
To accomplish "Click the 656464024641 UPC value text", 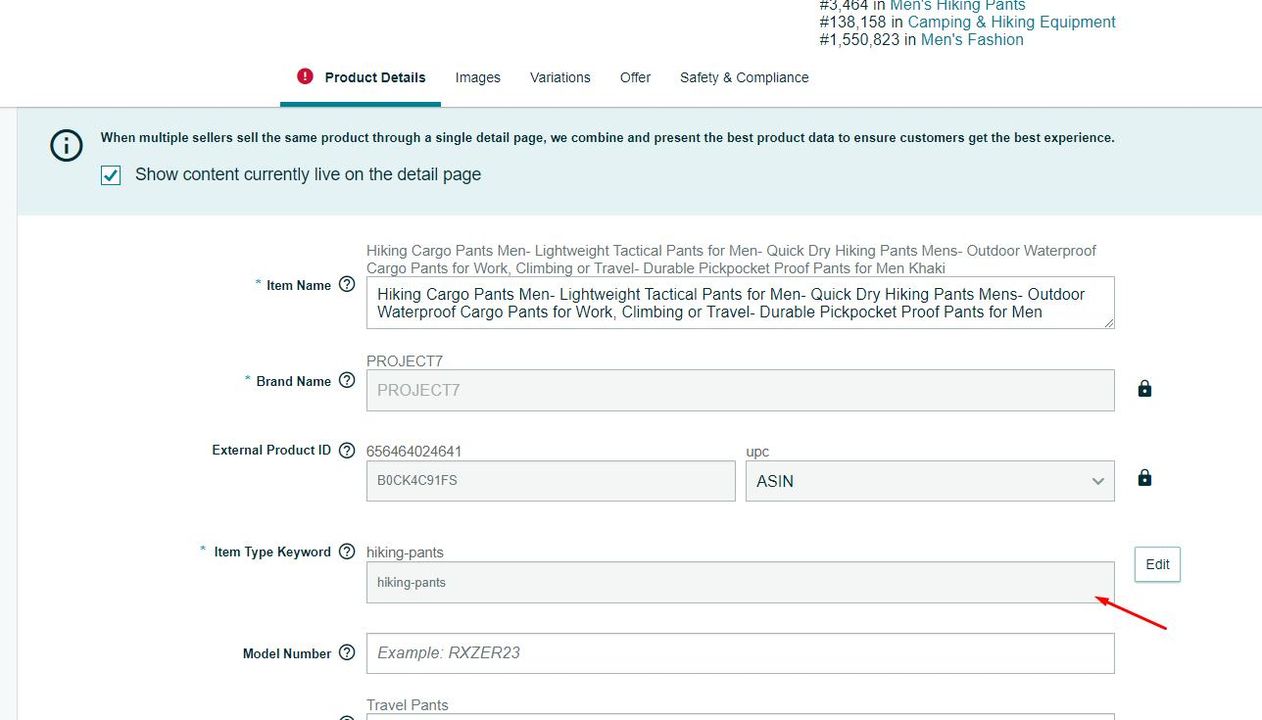I will 414,452.
